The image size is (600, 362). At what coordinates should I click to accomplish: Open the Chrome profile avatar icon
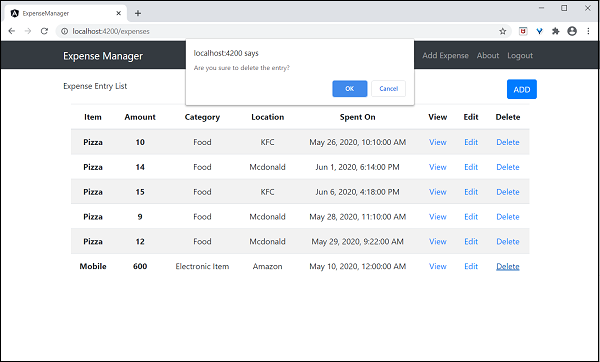tap(572, 31)
